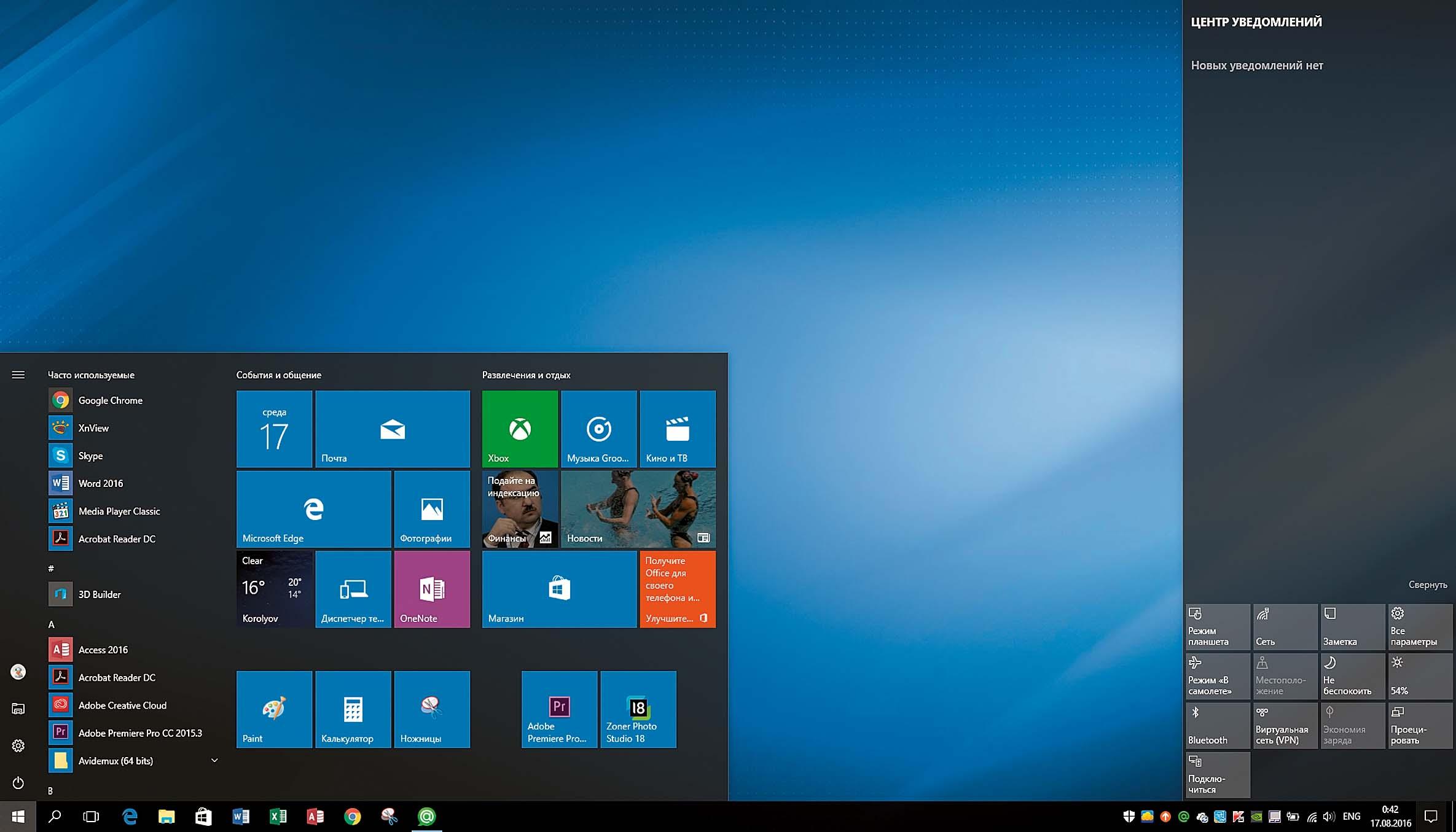Open the Kalkulyator (Калькулятор) tile

[353, 709]
